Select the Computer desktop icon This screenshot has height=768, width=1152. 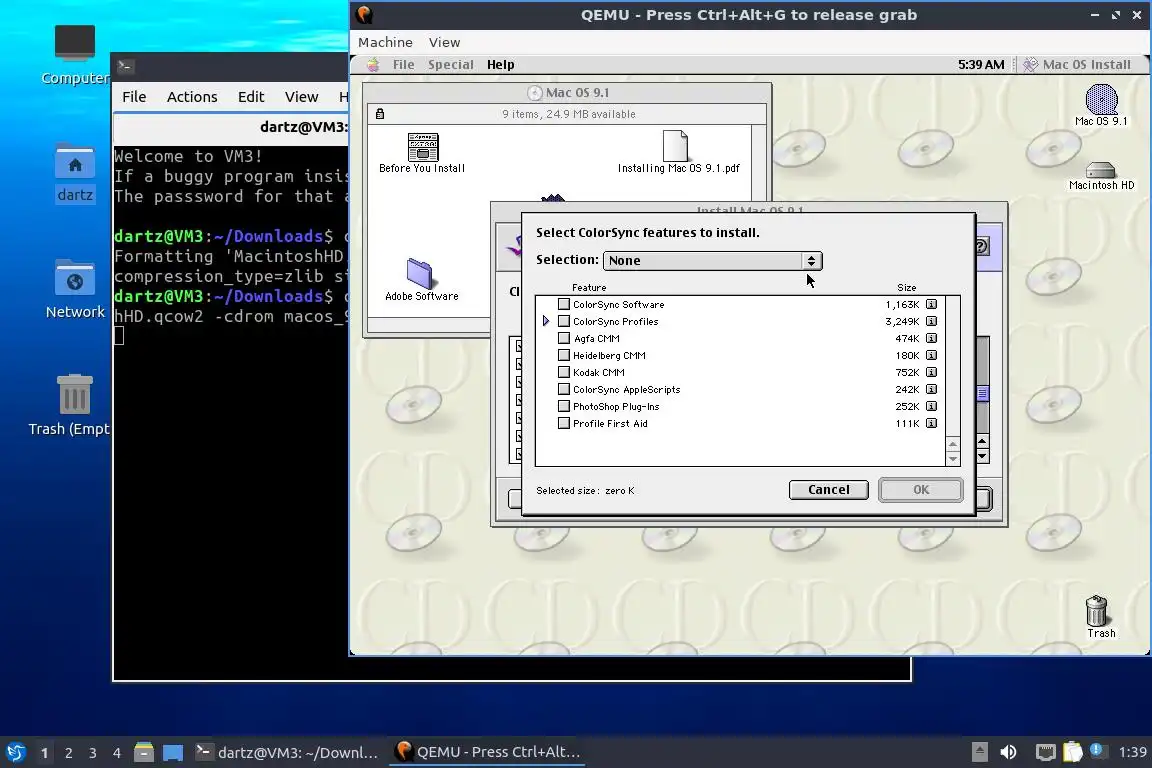(x=75, y=43)
